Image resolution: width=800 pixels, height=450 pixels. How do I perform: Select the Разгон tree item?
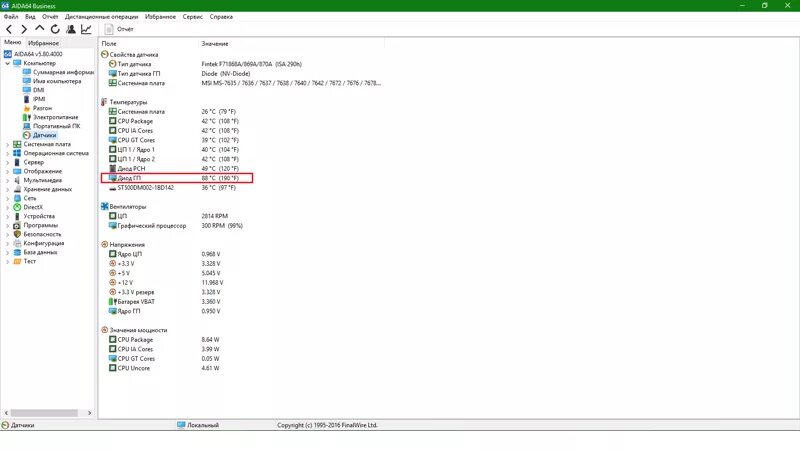pyautogui.click(x=37, y=108)
